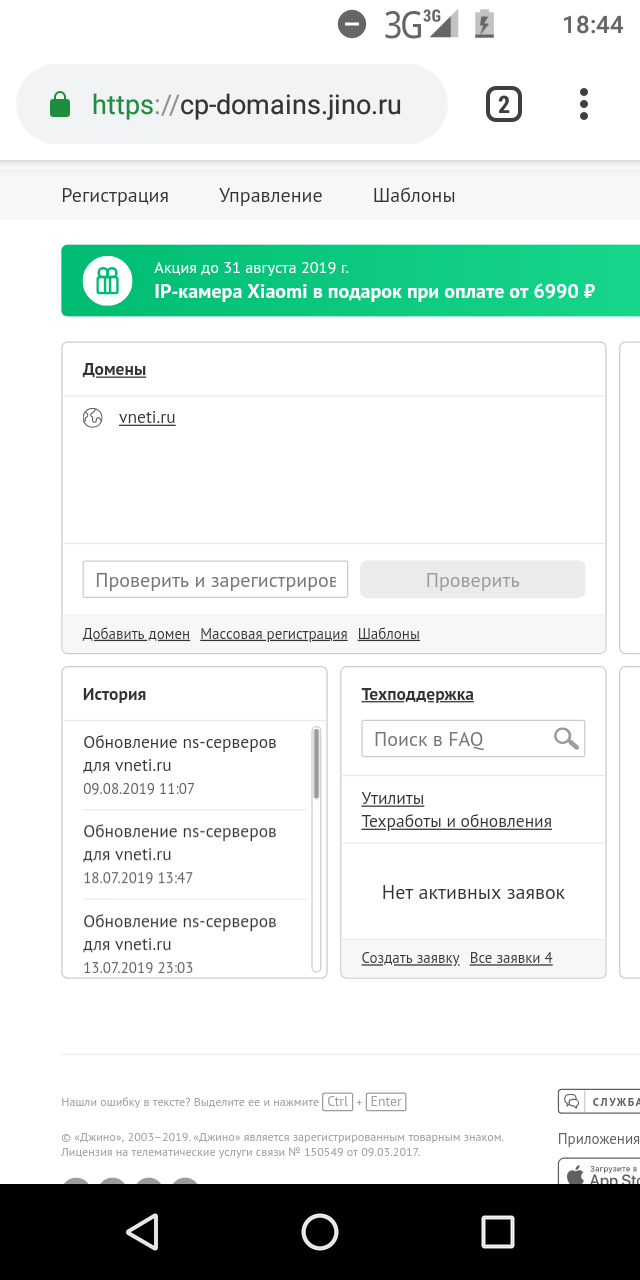Open browser tab switcher showing 2 tabs

(503, 105)
